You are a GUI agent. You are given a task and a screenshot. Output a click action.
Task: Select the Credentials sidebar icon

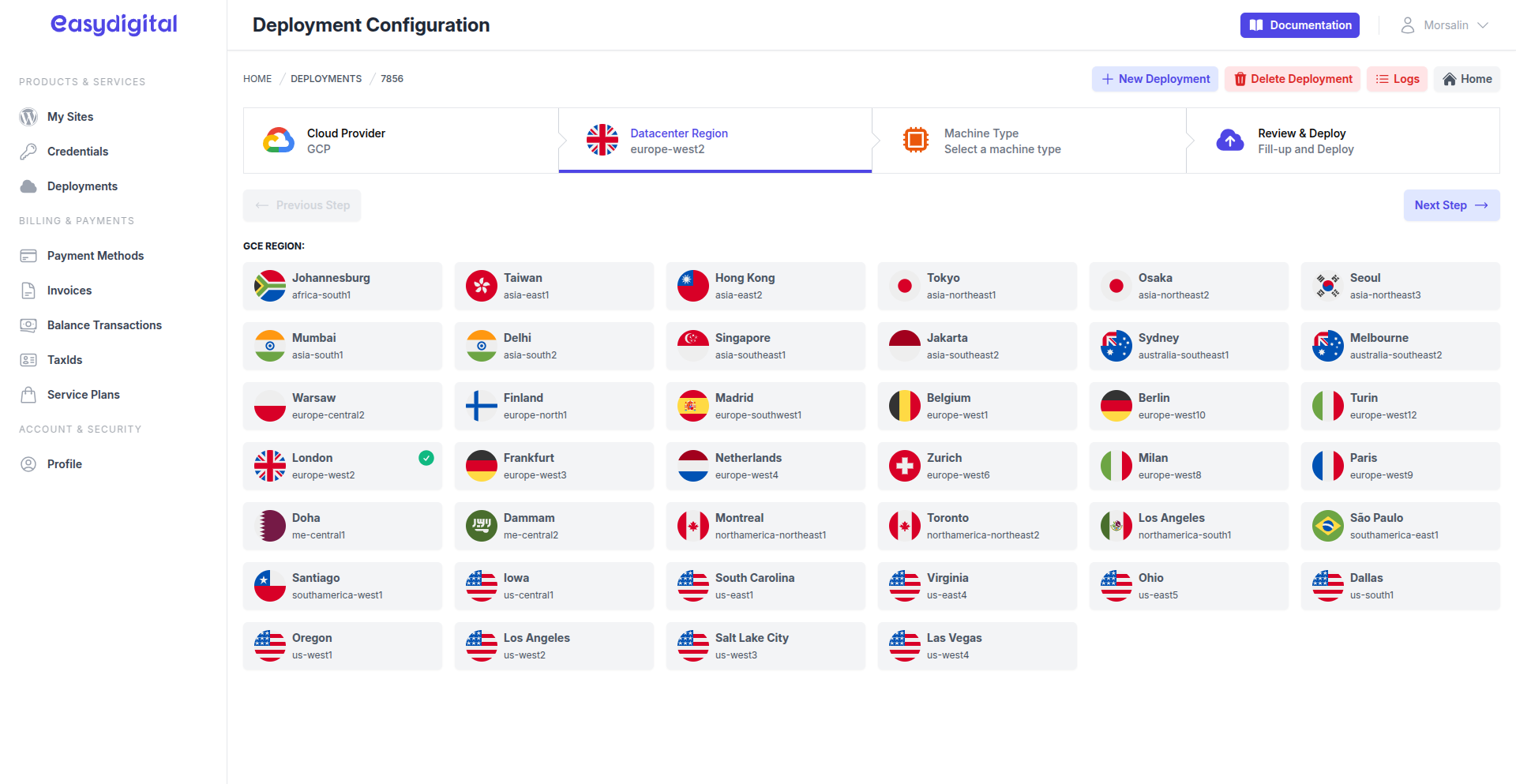29,151
